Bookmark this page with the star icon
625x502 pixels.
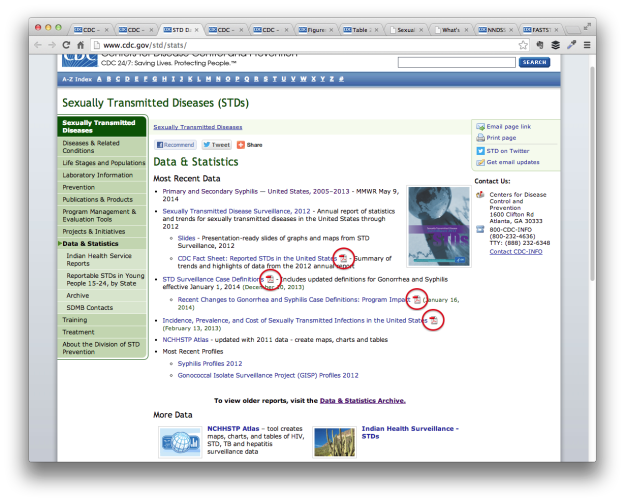(523, 45)
